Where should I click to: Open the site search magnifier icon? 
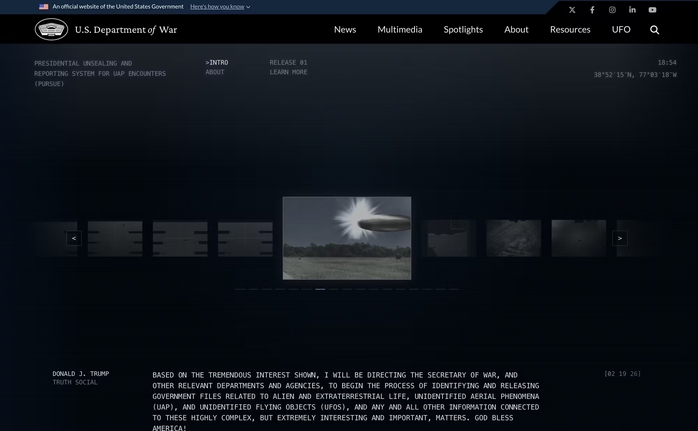(x=654, y=30)
